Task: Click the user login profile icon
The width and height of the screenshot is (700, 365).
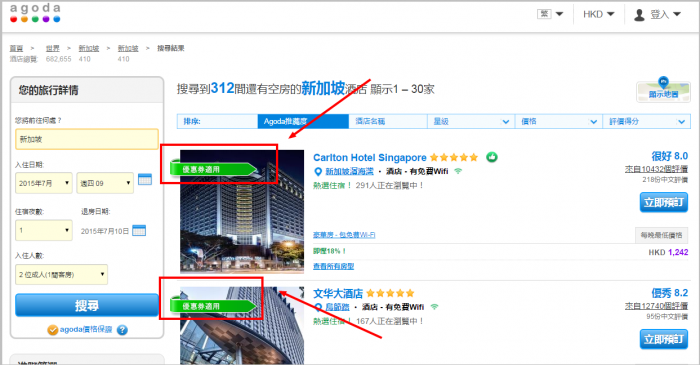Action: click(639, 15)
